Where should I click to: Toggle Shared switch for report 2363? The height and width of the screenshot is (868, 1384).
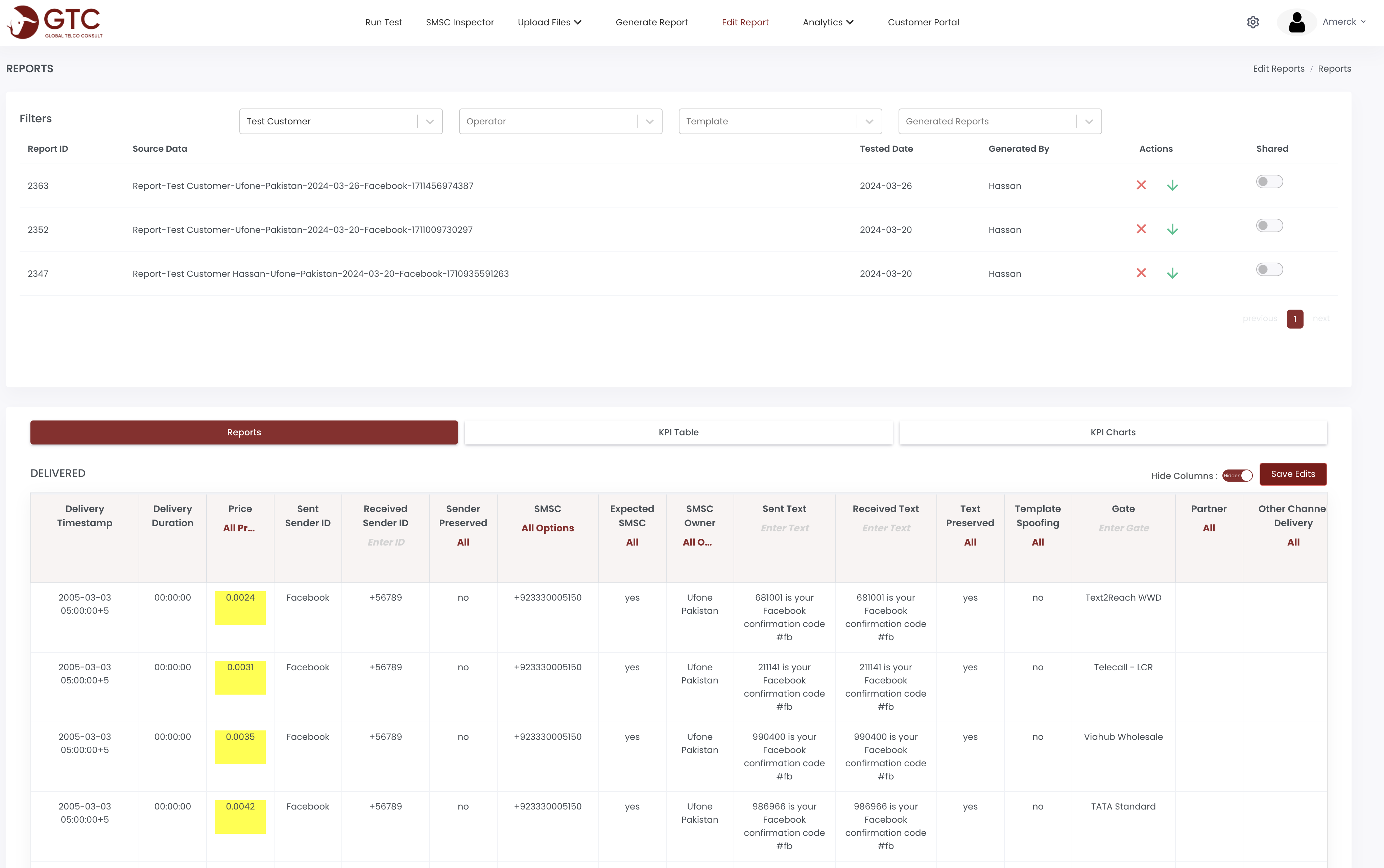pyautogui.click(x=1269, y=182)
